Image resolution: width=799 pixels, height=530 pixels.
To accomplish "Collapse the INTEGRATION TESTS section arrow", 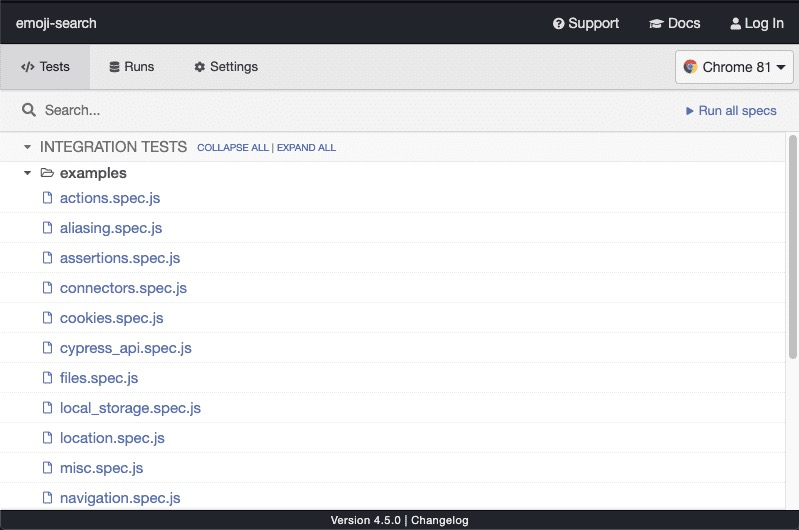I will tap(28, 147).
